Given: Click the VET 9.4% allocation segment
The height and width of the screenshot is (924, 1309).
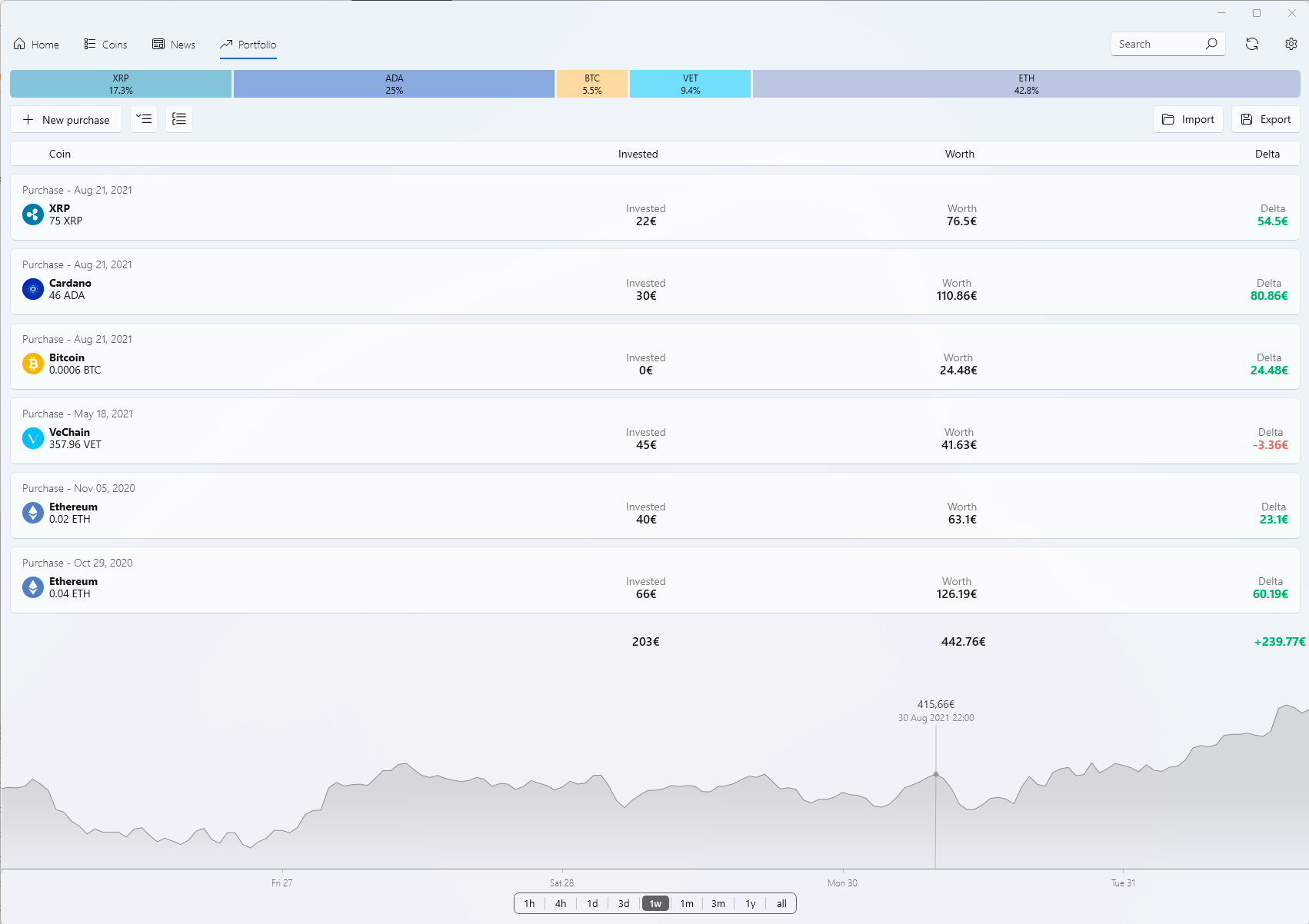Looking at the screenshot, I should tap(690, 84).
